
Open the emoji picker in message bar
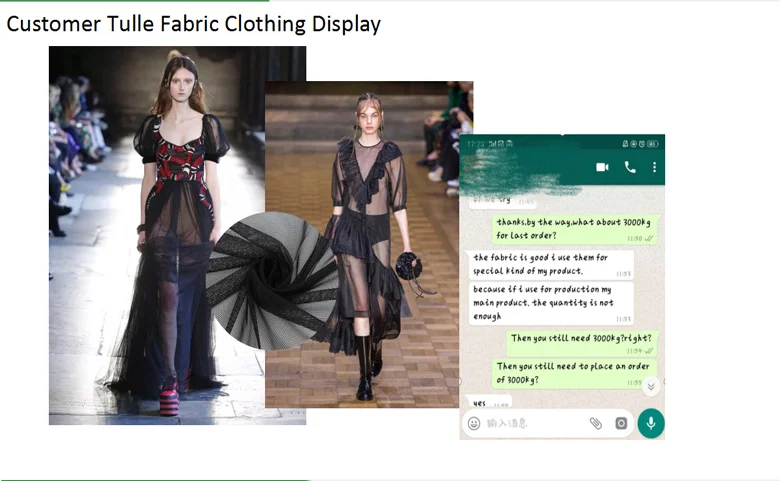474,423
